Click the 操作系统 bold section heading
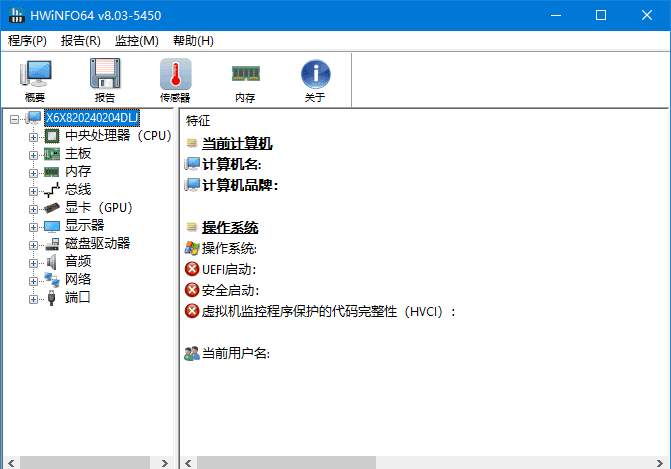 [230, 227]
